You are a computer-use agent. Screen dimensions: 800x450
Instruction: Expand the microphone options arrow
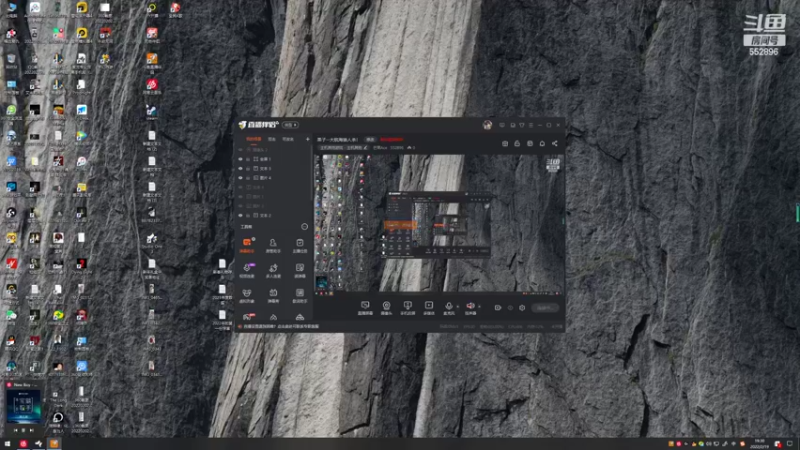tap(457, 307)
